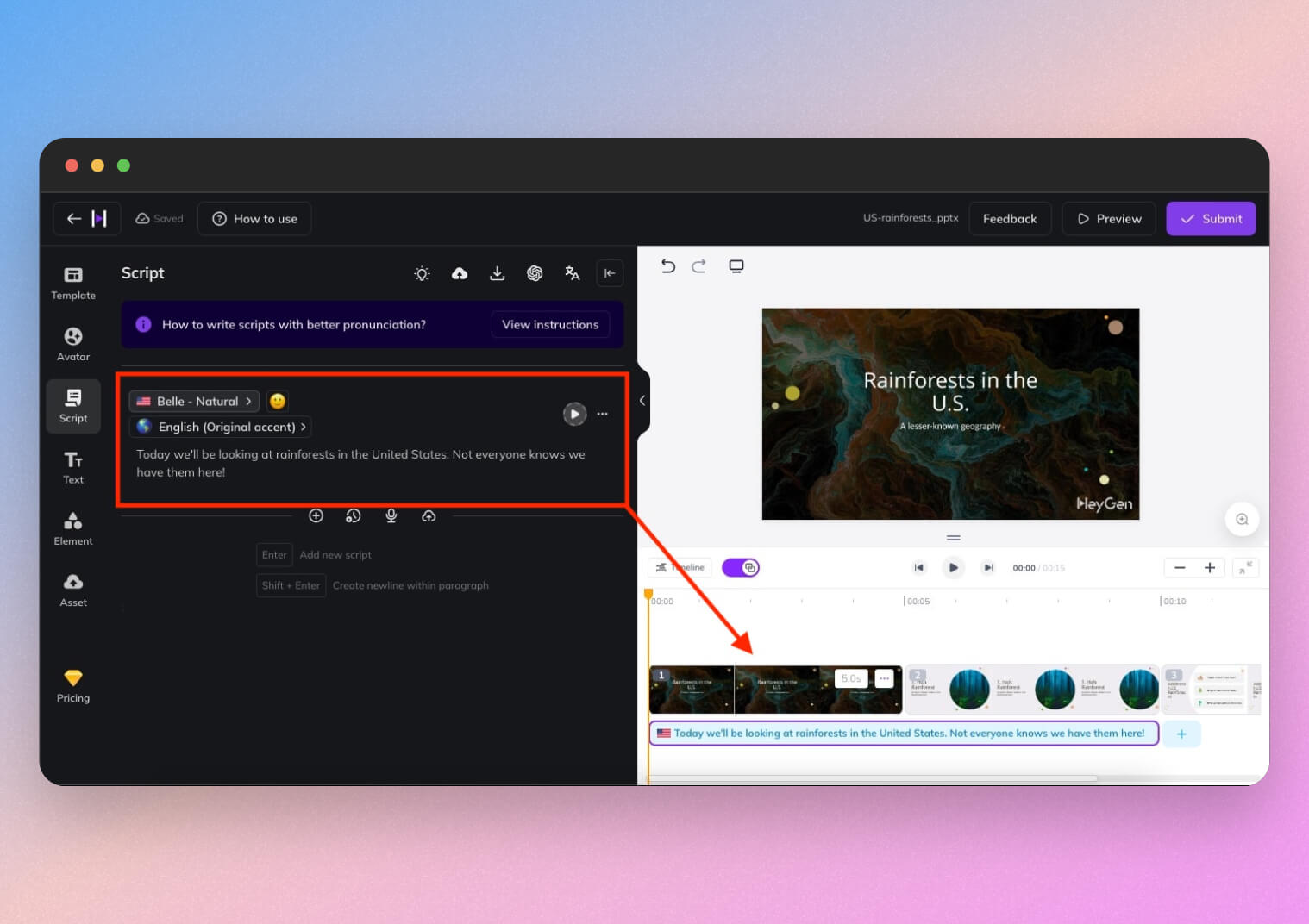Open the English (Original accent) language selector
1309x924 pixels.
(220, 427)
